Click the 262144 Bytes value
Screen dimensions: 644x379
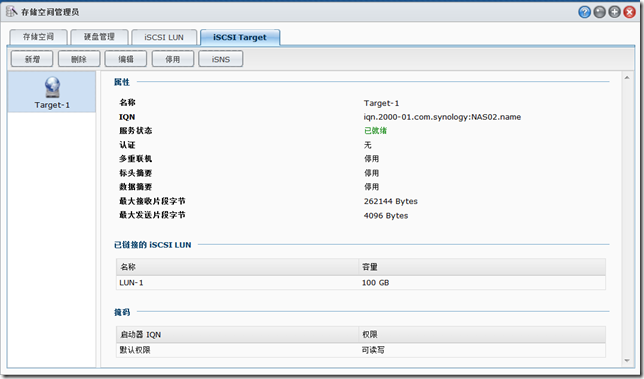(x=391, y=201)
